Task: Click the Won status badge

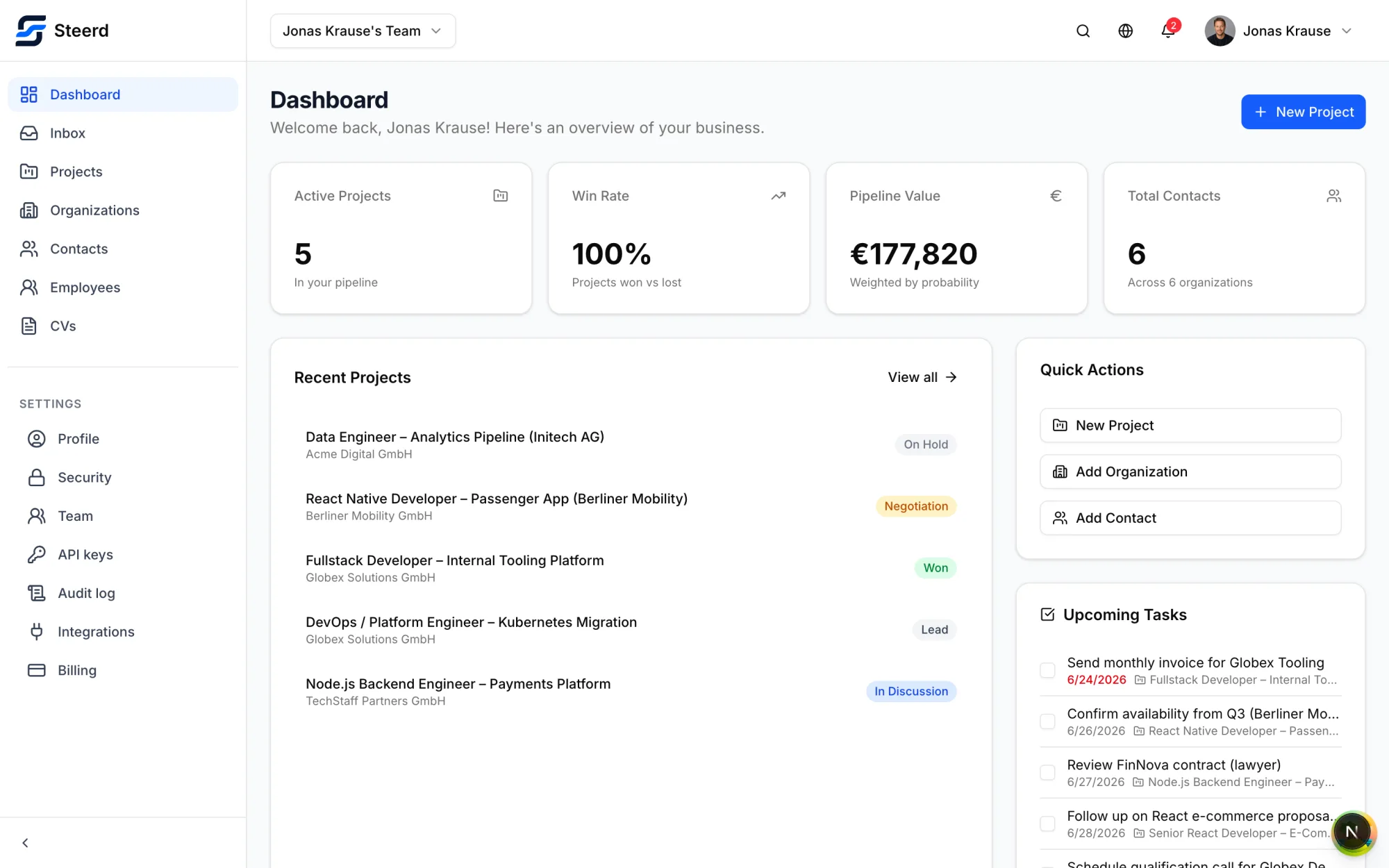Action: (935, 568)
